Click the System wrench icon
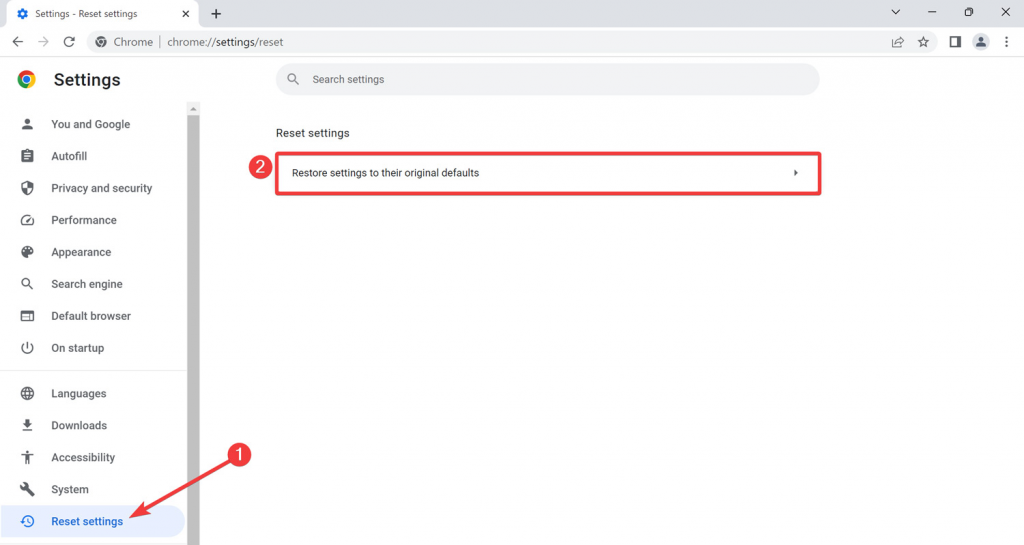 27,490
